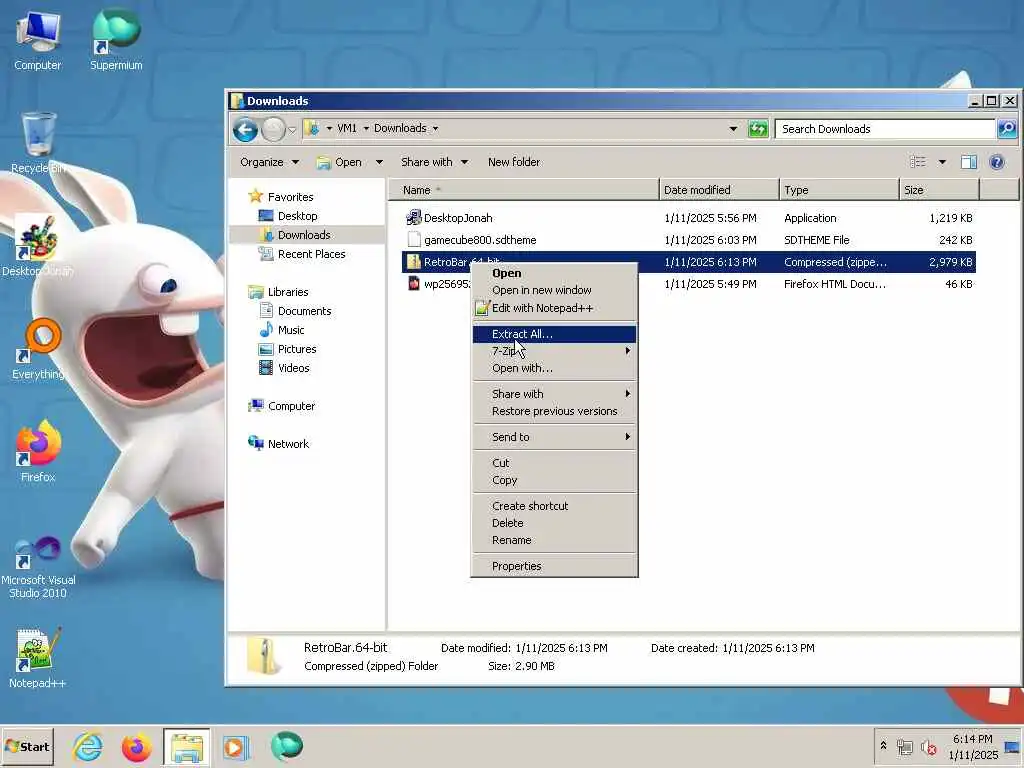Click the New folder button
The height and width of the screenshot is (768, 1024).
coord(513,162)
